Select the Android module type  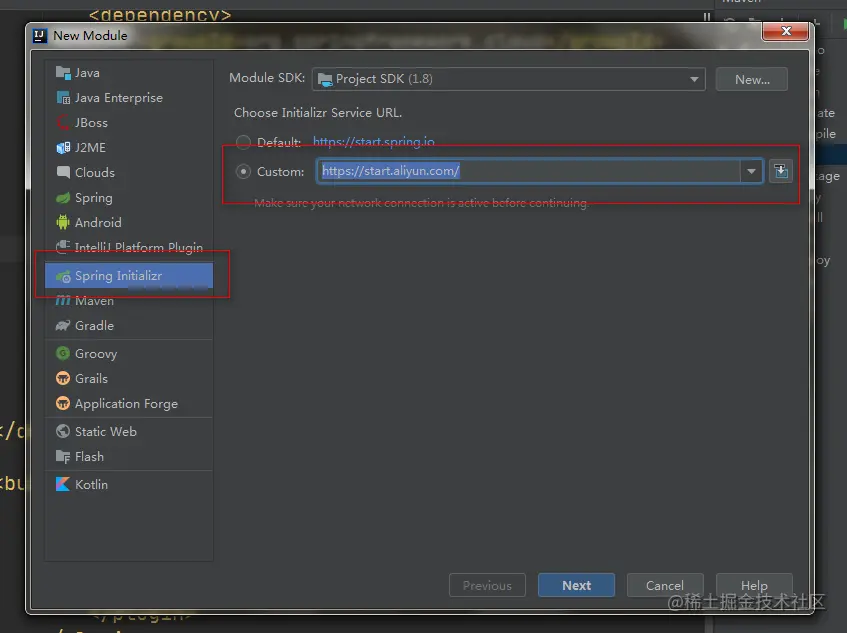[129, 223]
